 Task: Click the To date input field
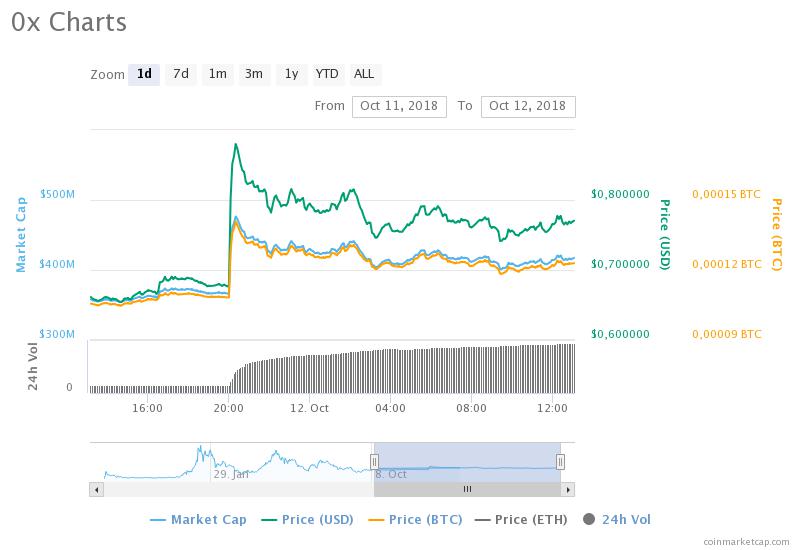[527, 106]
